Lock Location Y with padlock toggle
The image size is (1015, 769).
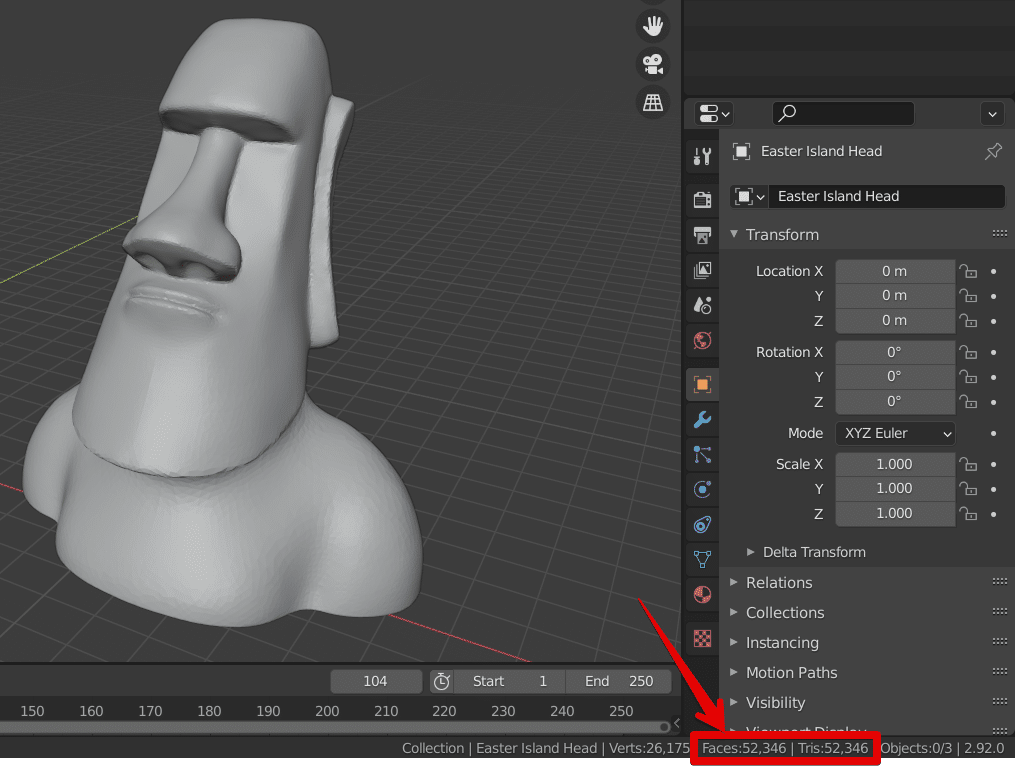point(968,296)
